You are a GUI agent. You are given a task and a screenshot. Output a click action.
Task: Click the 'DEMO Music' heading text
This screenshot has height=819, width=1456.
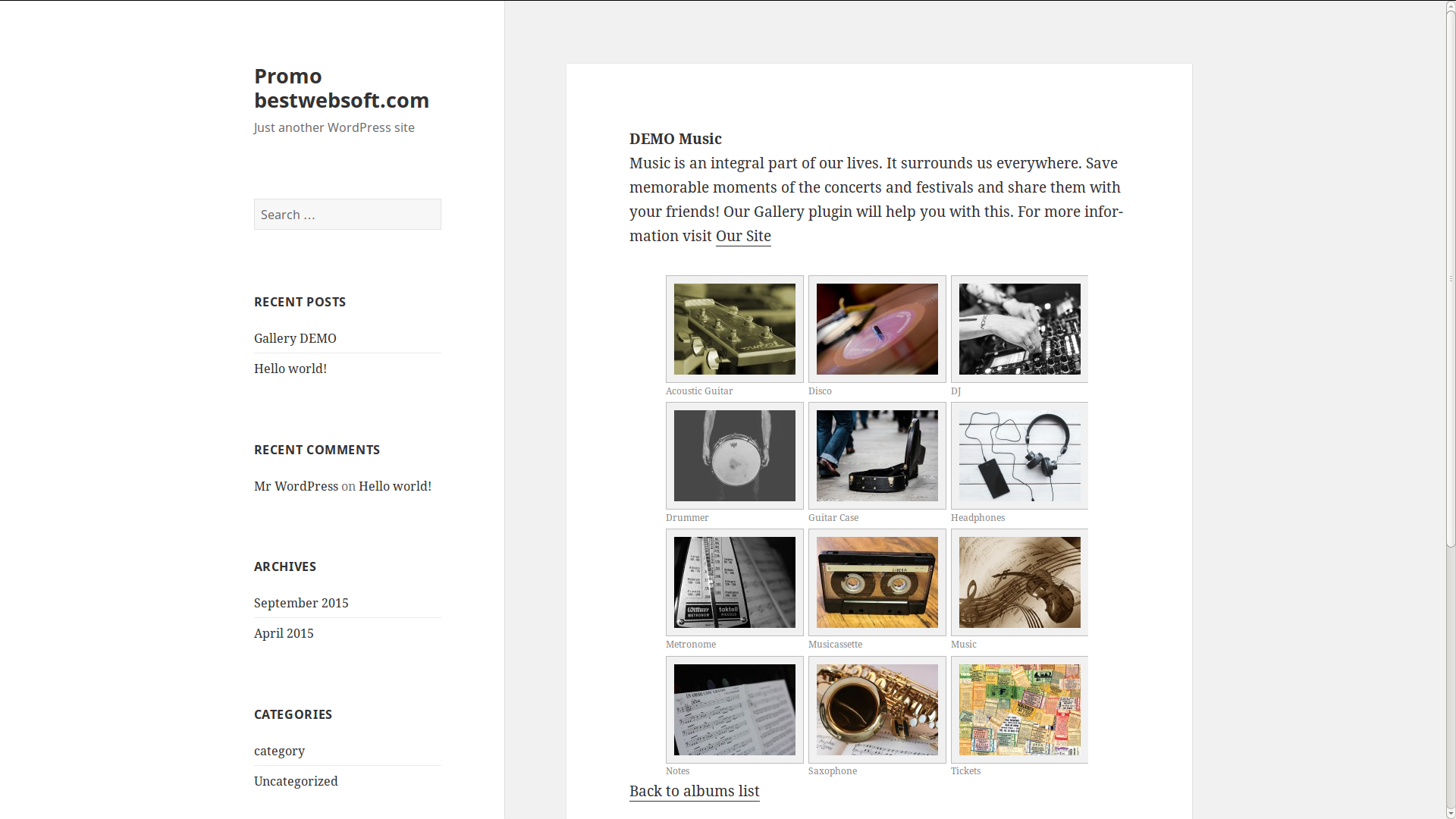pyautogui.click(x=675, y=139)
